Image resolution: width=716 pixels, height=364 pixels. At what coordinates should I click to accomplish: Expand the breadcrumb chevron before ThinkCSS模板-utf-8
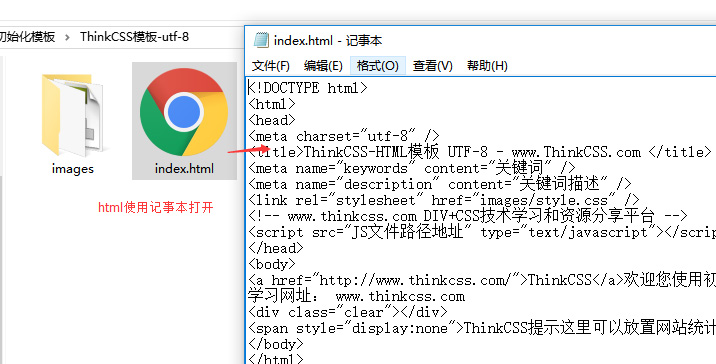pyautogui.click(x=68, y=37)
